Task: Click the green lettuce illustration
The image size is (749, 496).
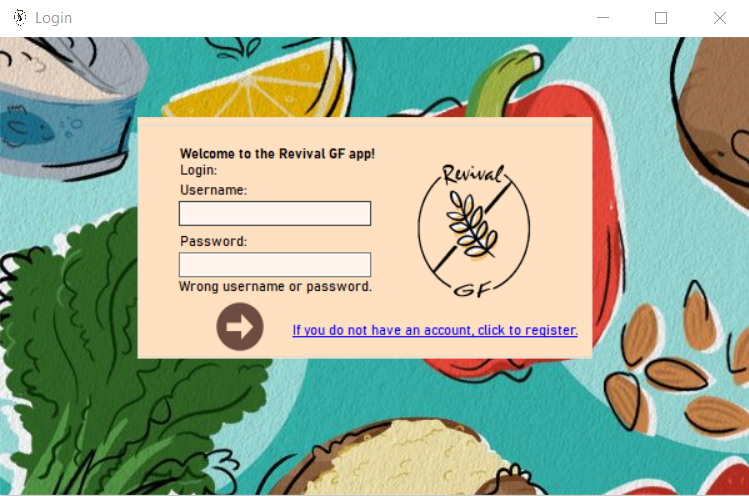Action: [x=119, y=354]
